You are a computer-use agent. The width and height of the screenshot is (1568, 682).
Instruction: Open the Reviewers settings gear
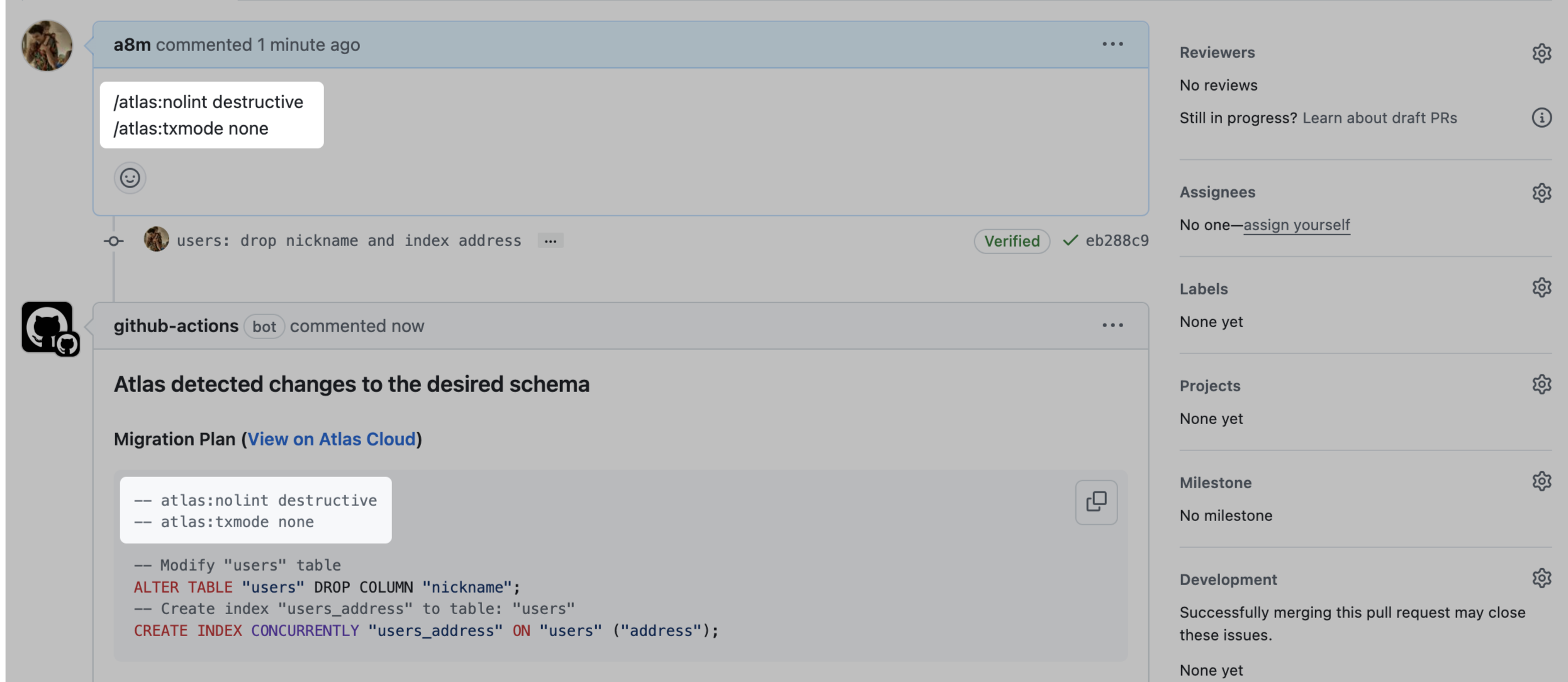1542,53
